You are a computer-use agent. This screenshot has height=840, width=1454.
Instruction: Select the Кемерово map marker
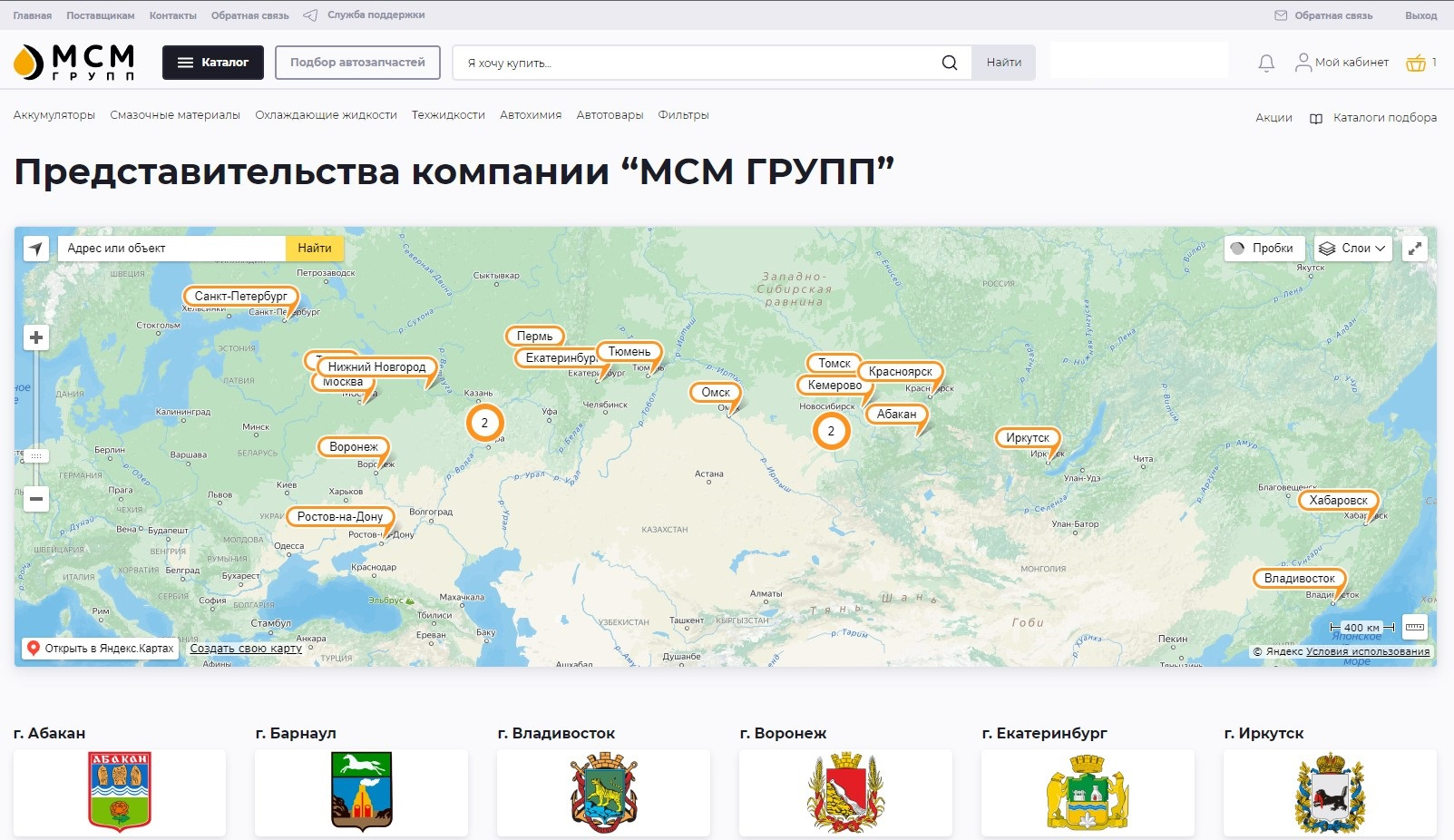(x=834, y=385)
